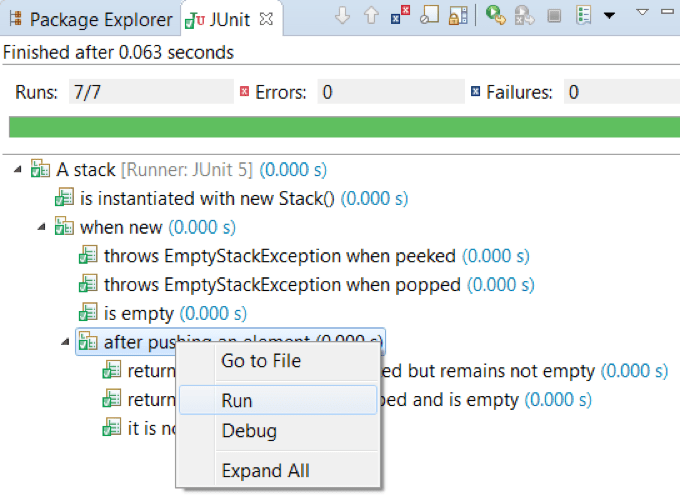Image resolution: width=680 pixels, height=501 pixels.
Task: Click the Package Explorer tab icon
Action: [16, 19]
